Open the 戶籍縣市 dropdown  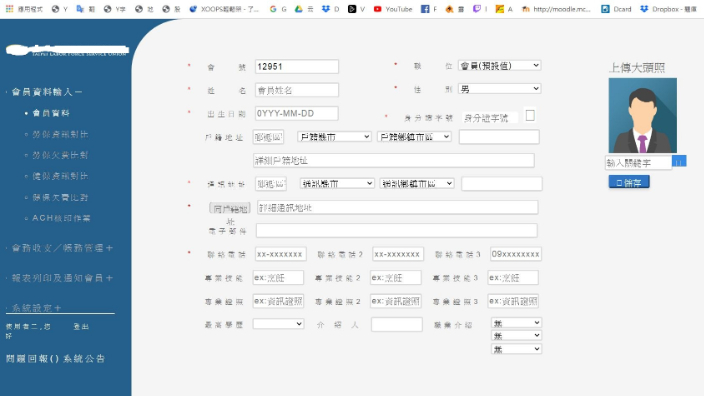point(334,136)
